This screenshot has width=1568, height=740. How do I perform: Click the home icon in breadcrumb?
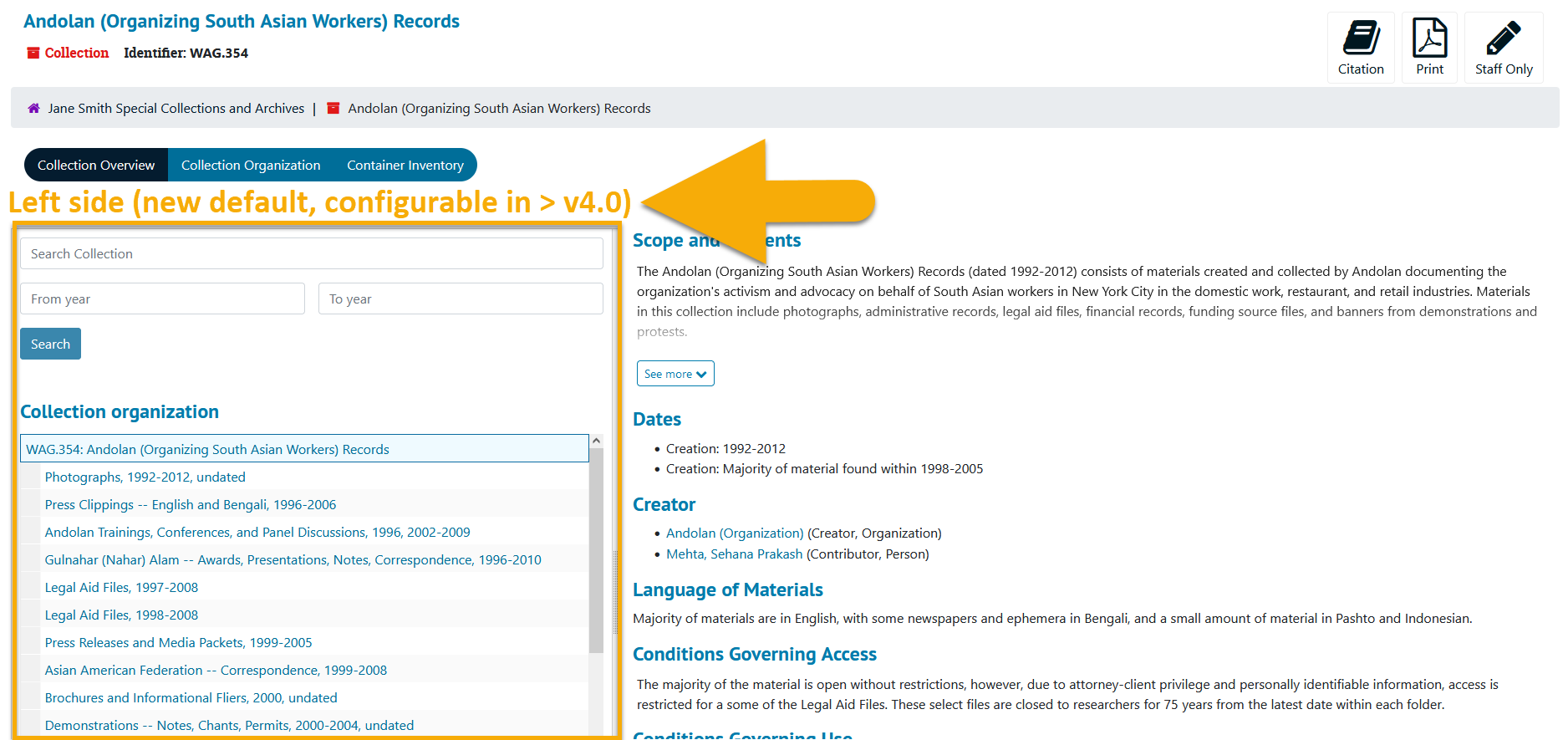click(x=34, y=109)
